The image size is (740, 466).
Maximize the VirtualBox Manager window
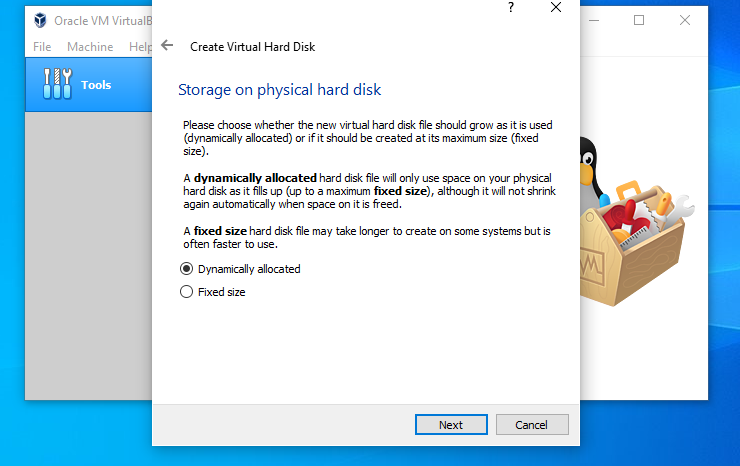[x=639, y=20]
